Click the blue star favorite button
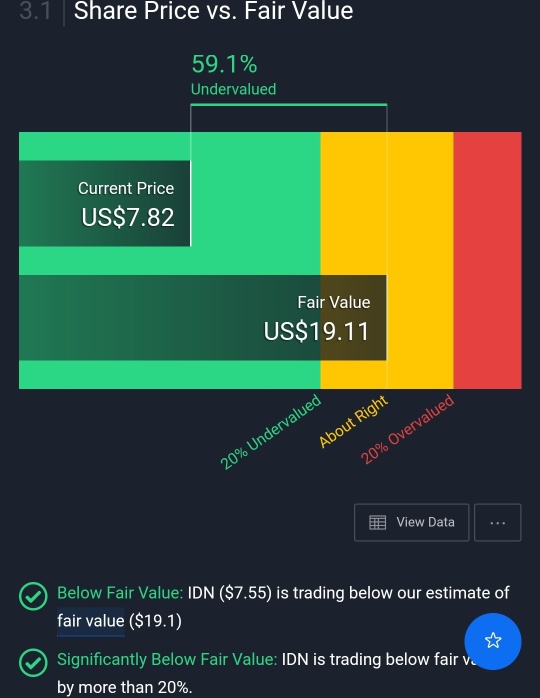Image resolution: width=540 pixels, height=698 pixels. click(x=492, y=641)
